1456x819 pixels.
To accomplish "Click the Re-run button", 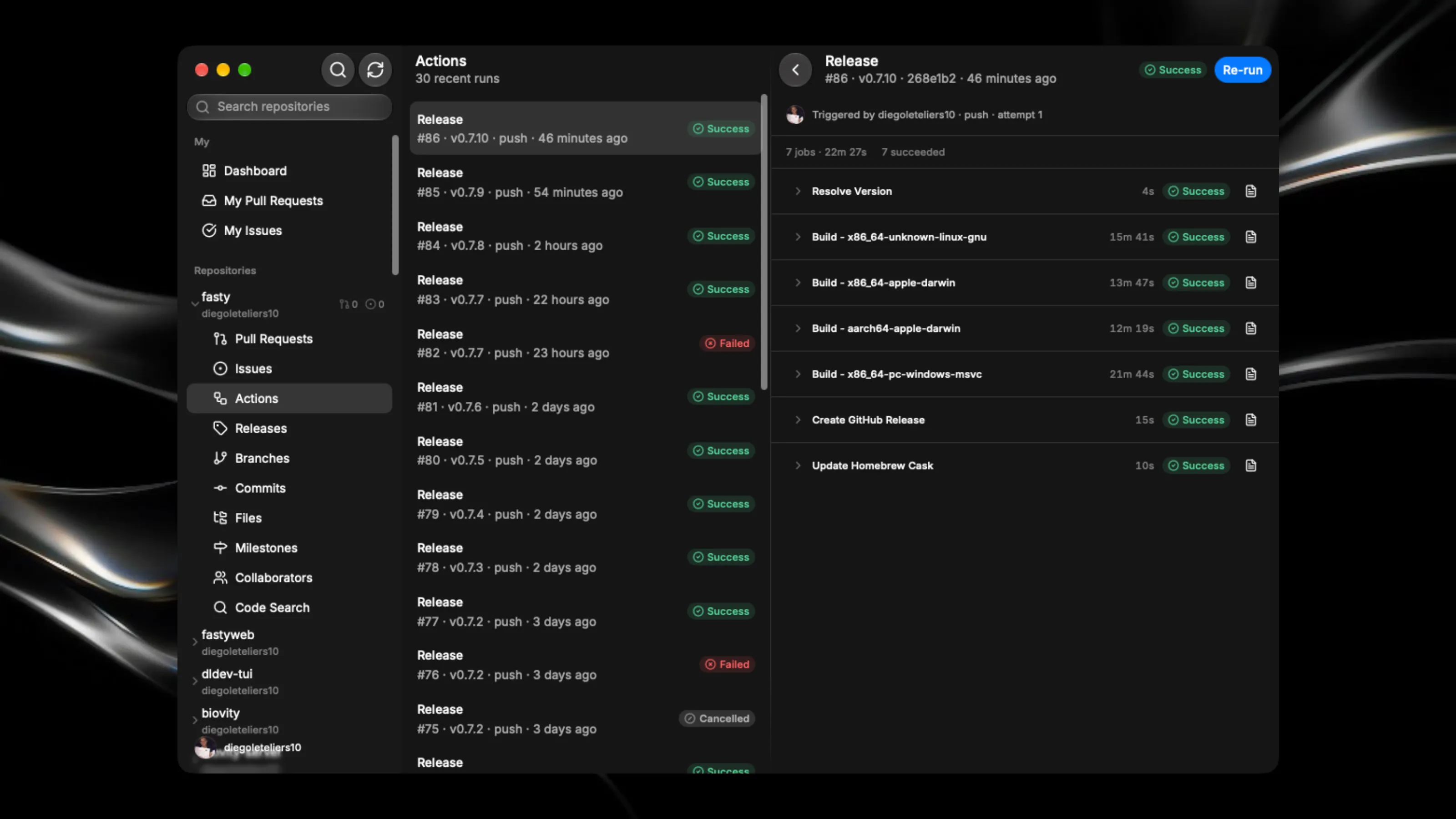I will click(1242, 70).
